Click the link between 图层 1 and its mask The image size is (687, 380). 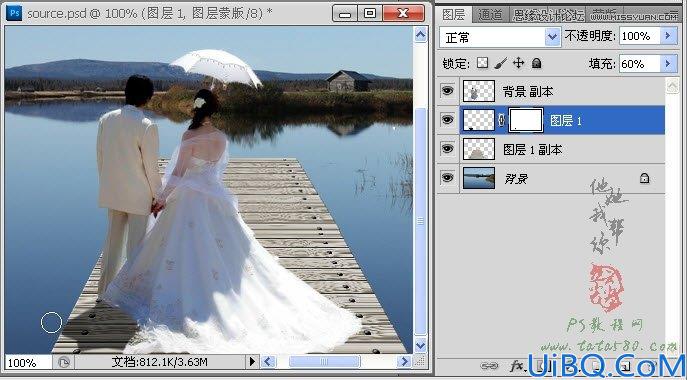pyautogui.click(x=501, y=120)
